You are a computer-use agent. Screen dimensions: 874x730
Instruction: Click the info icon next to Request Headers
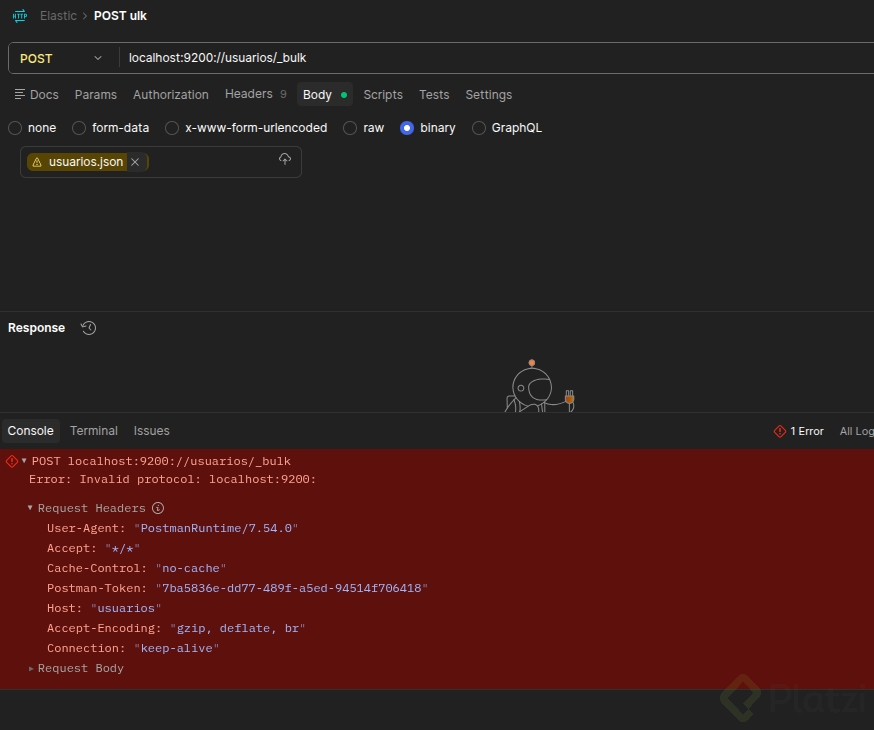click(158, 508)
